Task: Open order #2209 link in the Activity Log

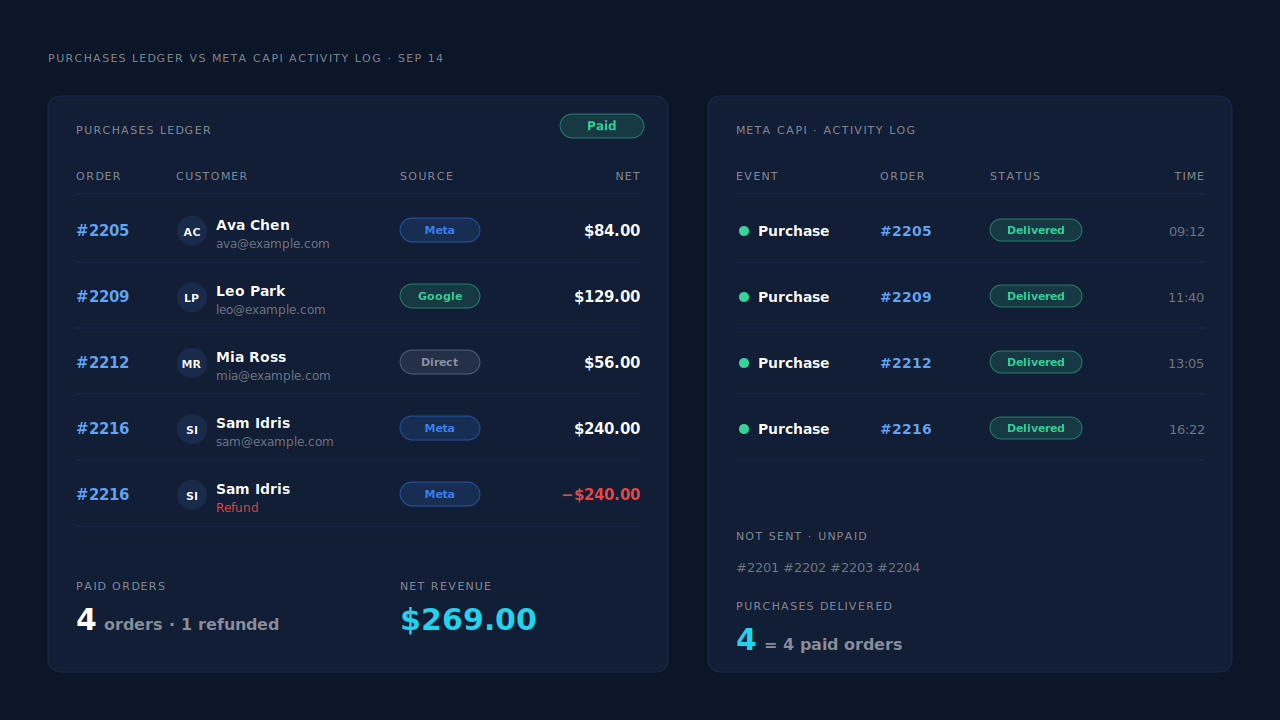Action: 906,297
